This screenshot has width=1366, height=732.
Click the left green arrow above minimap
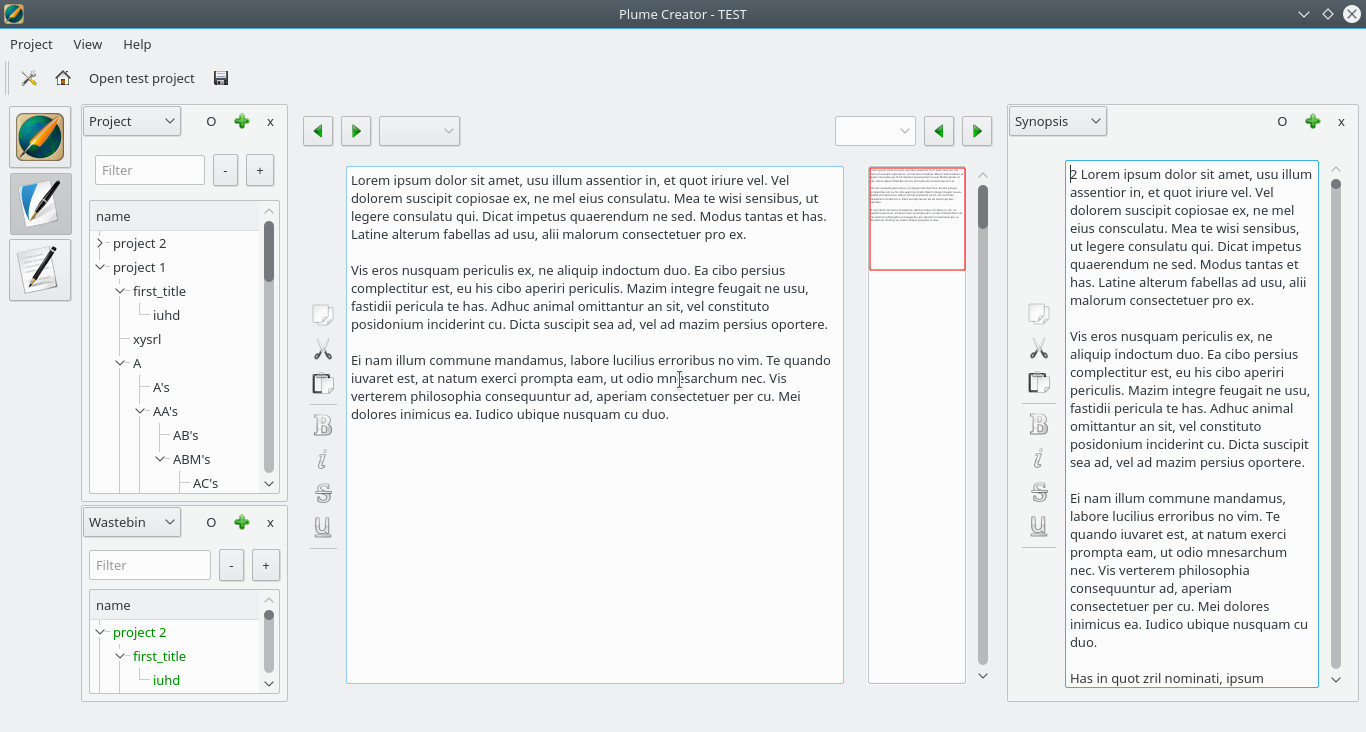click(x=939, y=131)
